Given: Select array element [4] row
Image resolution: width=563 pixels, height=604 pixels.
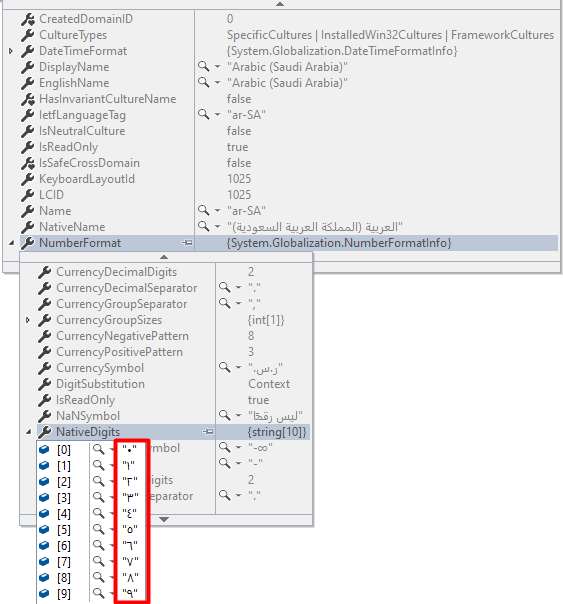Looking at the screenshot, I should pyautogui.click(x=92, y=513).
